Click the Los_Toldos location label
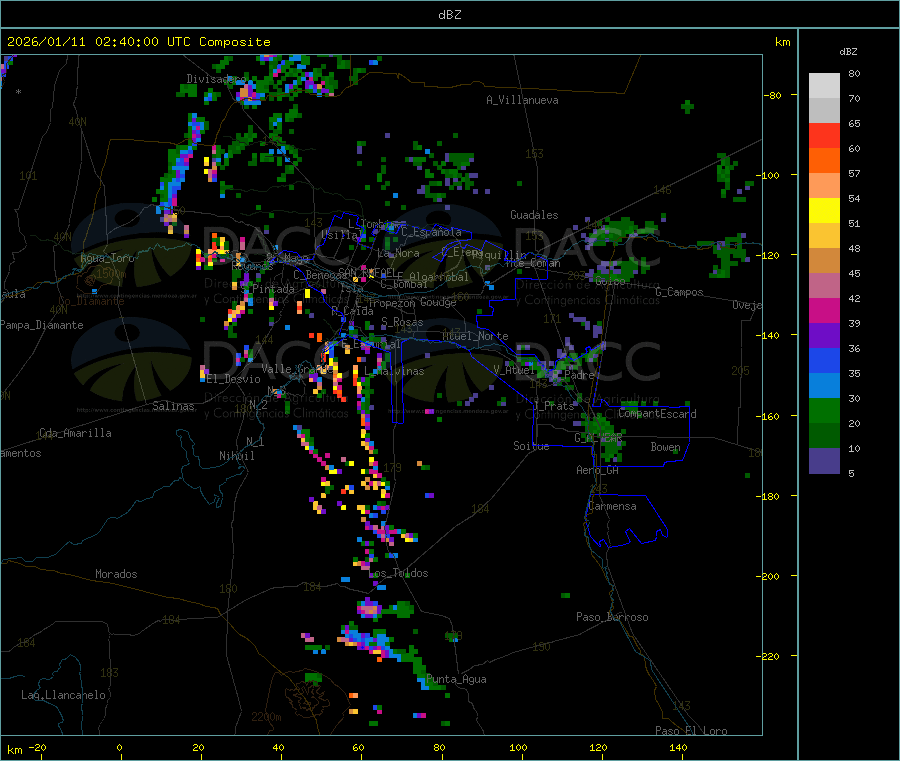 pos(398,573)
